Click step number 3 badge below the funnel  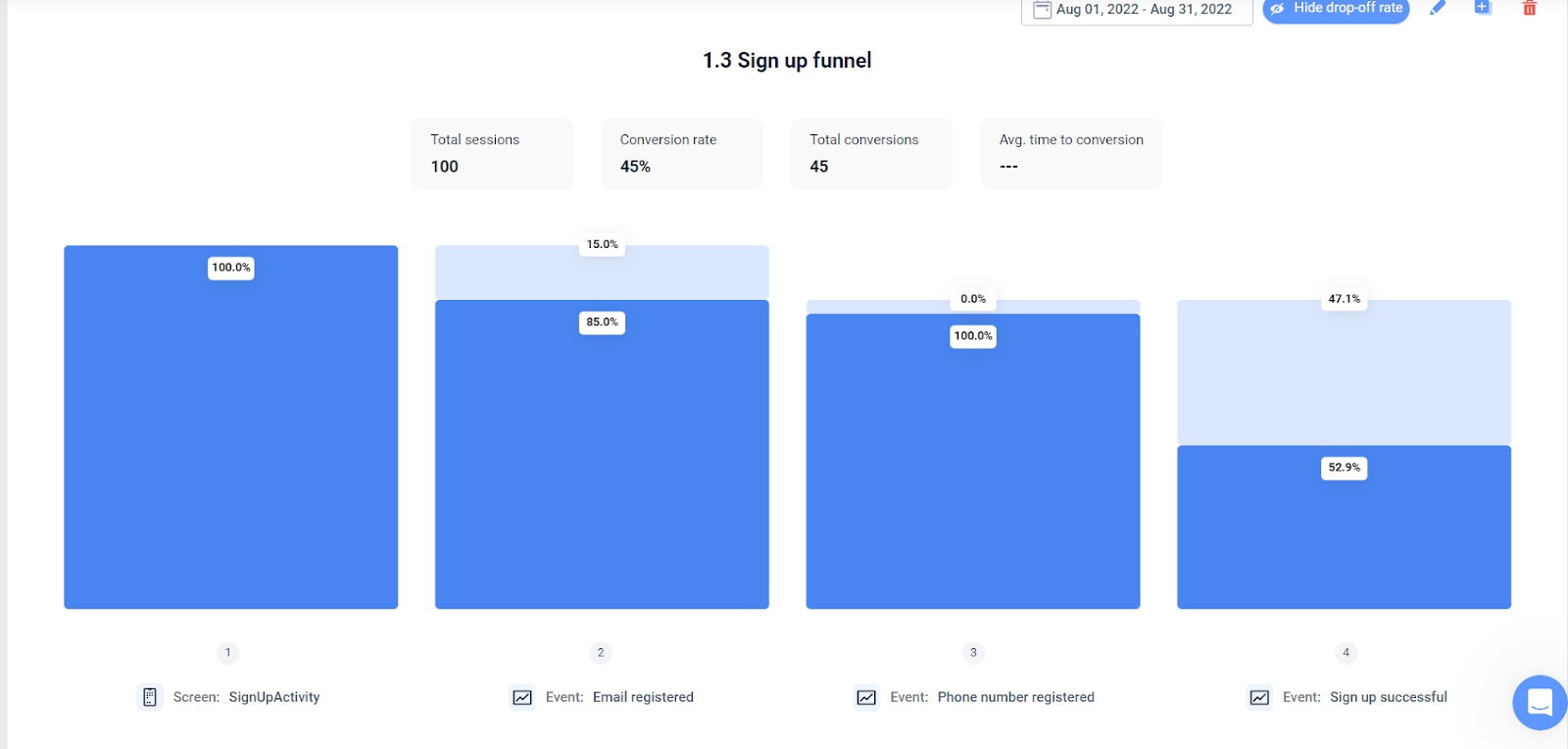[972, 652]
